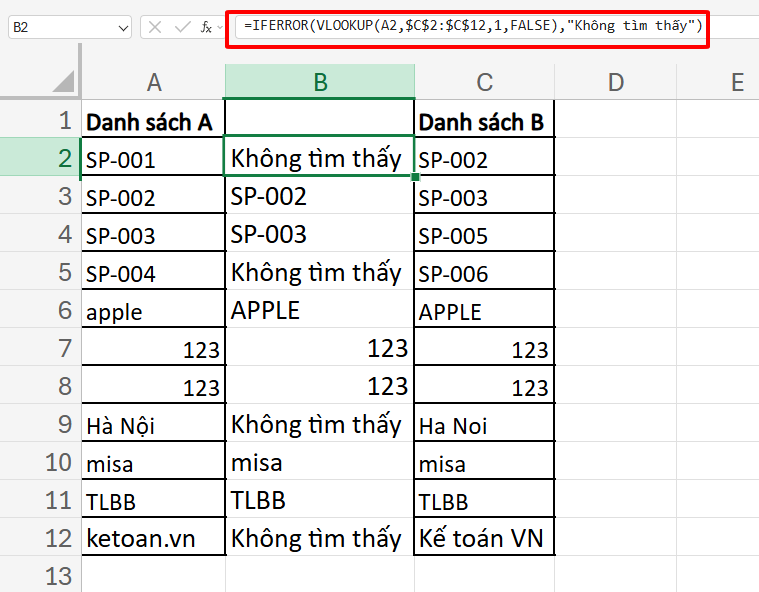759x592 pixels.
Task: Select row 1 header
Action: pyautogui.click(x=41, y=120)
